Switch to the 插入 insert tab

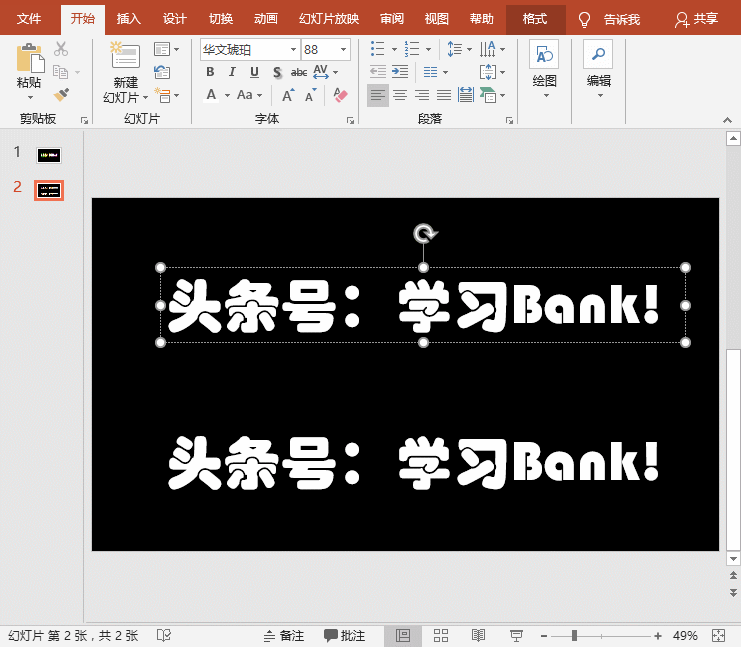129,19
